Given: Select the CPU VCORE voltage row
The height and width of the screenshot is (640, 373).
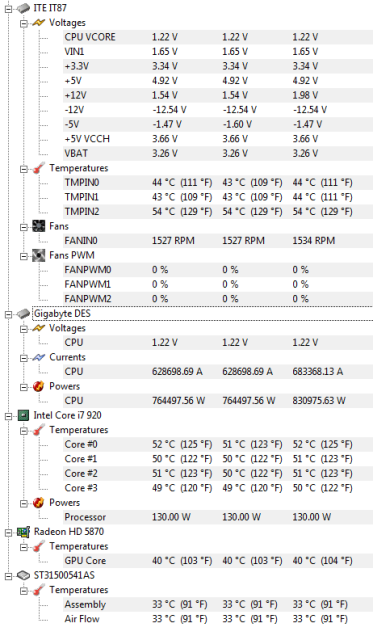Looking at the screenshot, I should click(218, 37).
